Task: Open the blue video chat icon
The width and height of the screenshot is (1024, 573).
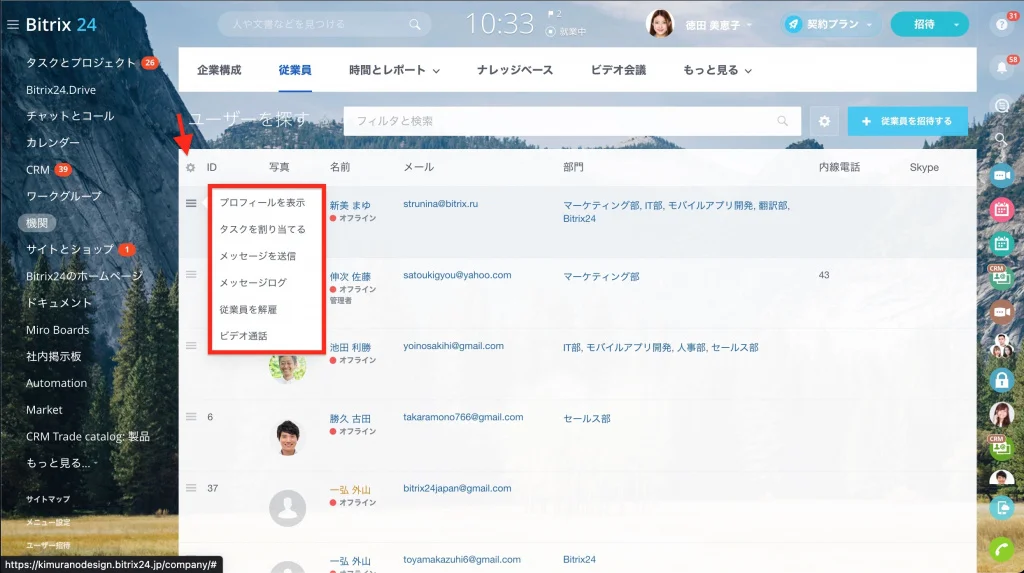Action: (x=1002, y=175)
